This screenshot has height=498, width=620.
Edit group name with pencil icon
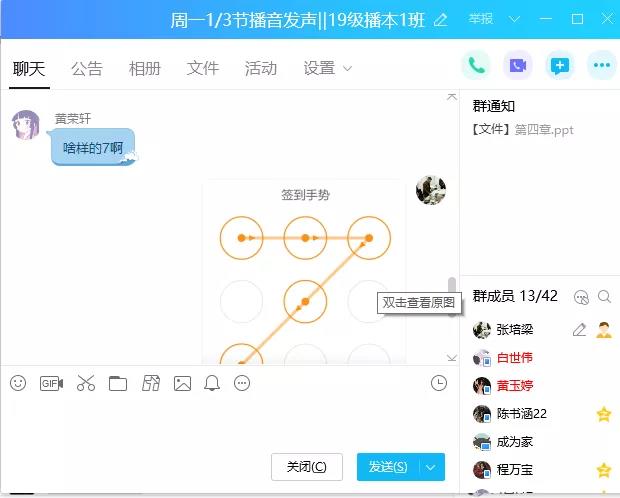point(441,20)
